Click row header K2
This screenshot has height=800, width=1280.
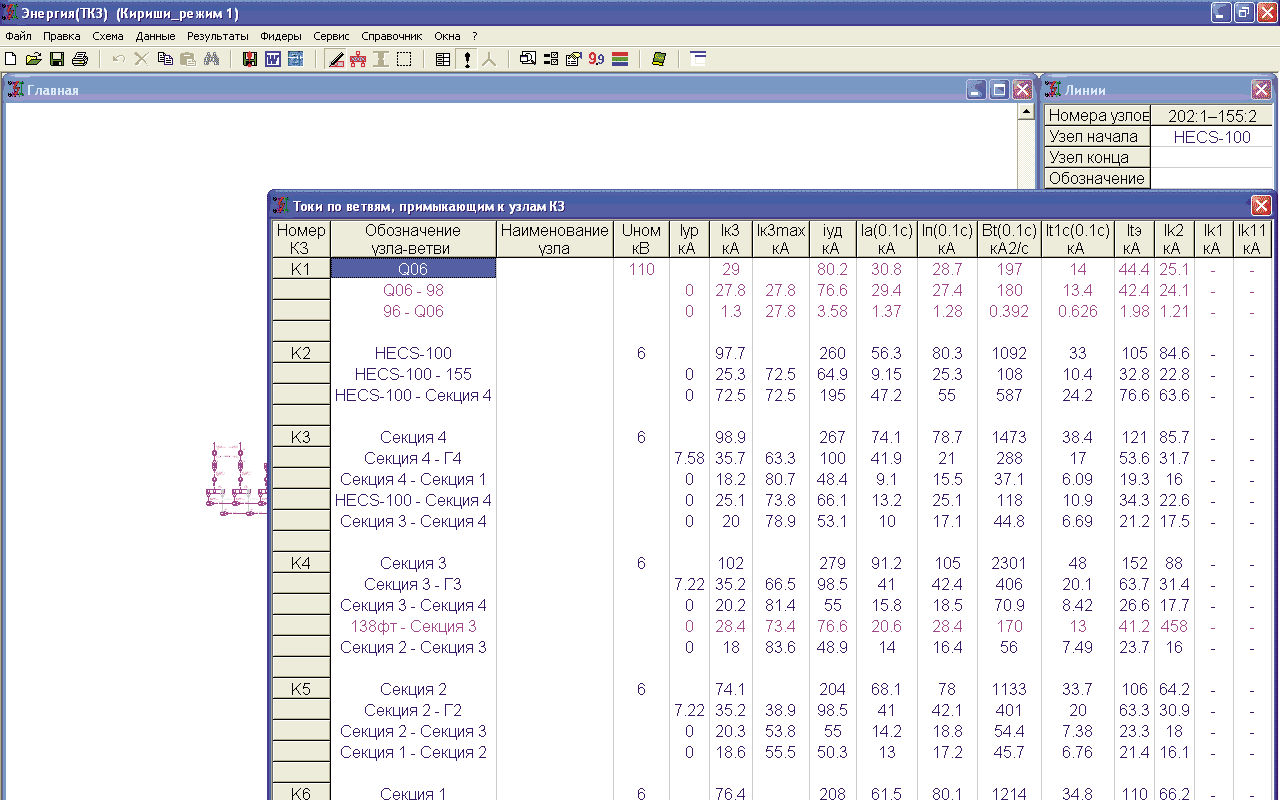point(301,353)
